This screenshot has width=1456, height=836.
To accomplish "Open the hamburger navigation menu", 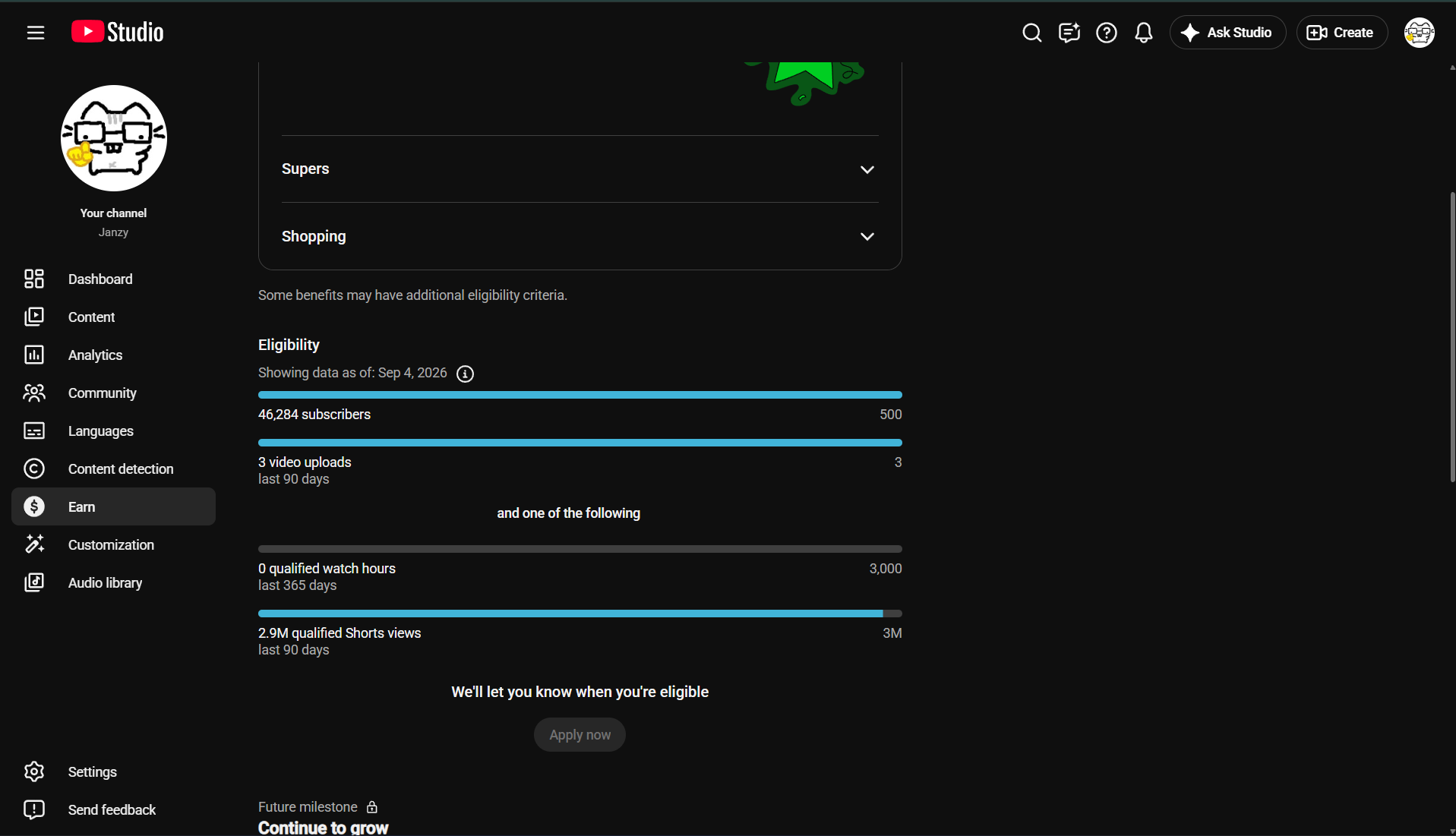I will (x=36, y=33).
